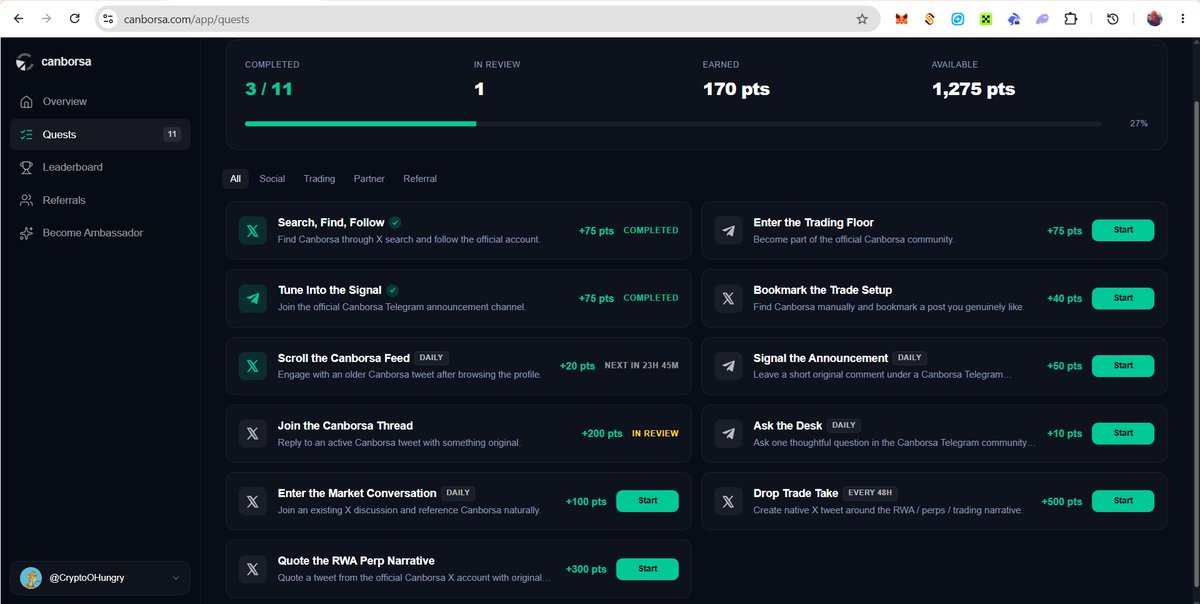This screenshot has height=604, width=1200.
Task: Click Telegram icon of Tune Into the Signal
Action: coord(252,298)
